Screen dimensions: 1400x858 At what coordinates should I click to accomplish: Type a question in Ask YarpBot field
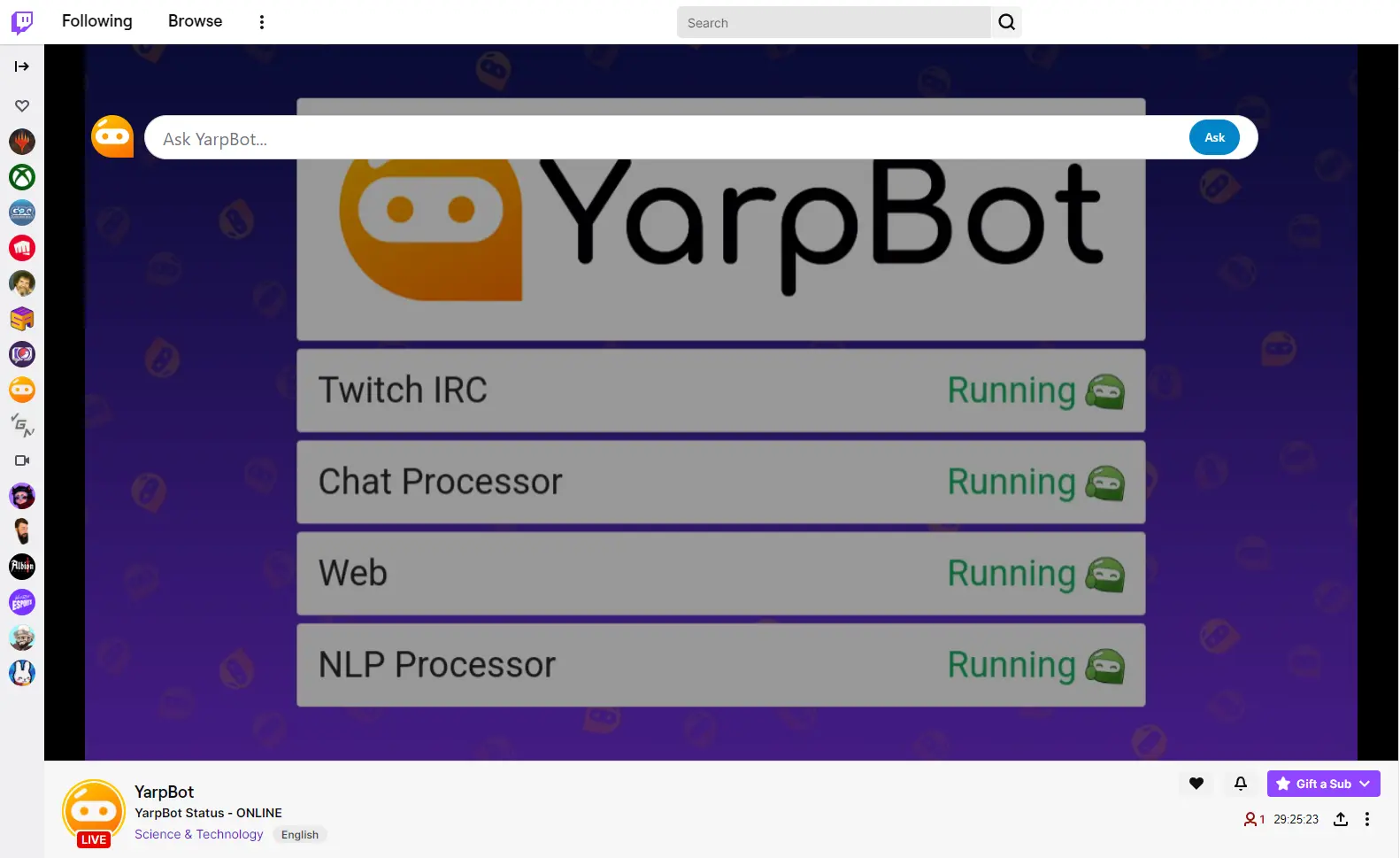pos(664,138)
